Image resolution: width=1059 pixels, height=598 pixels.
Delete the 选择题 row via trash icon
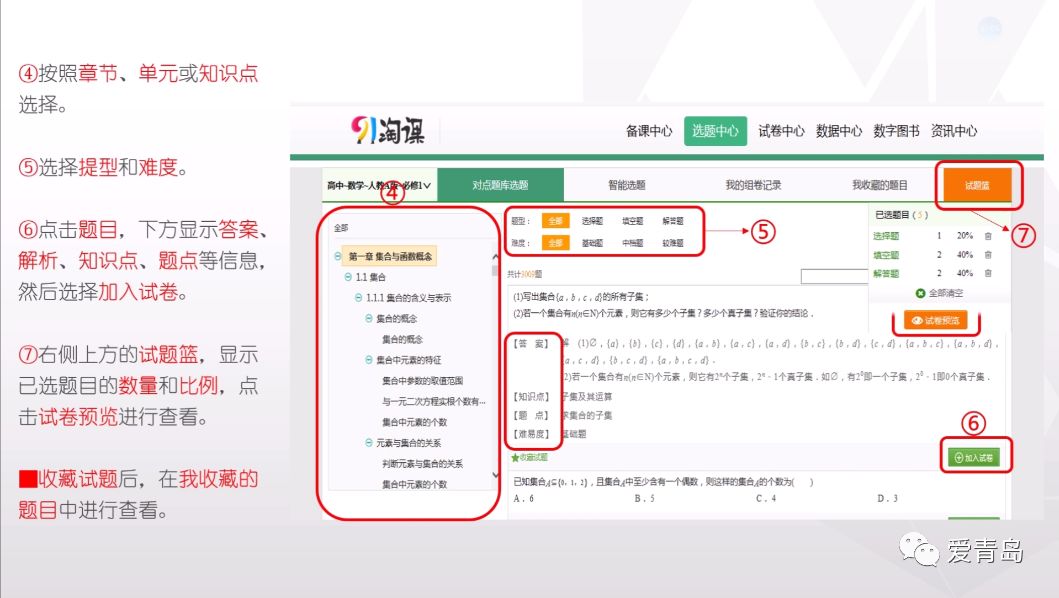(x=988, y=236)
